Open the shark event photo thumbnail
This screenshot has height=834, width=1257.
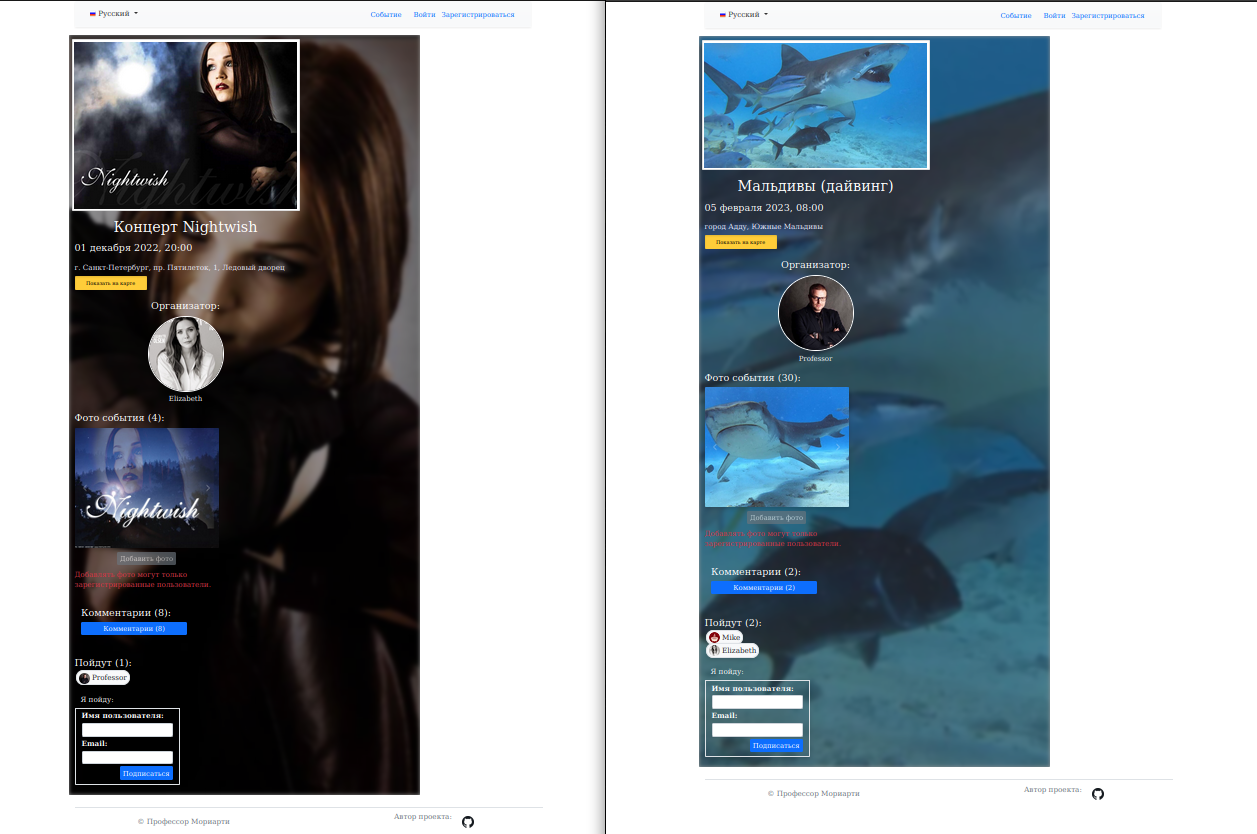(x=777, y=447)
